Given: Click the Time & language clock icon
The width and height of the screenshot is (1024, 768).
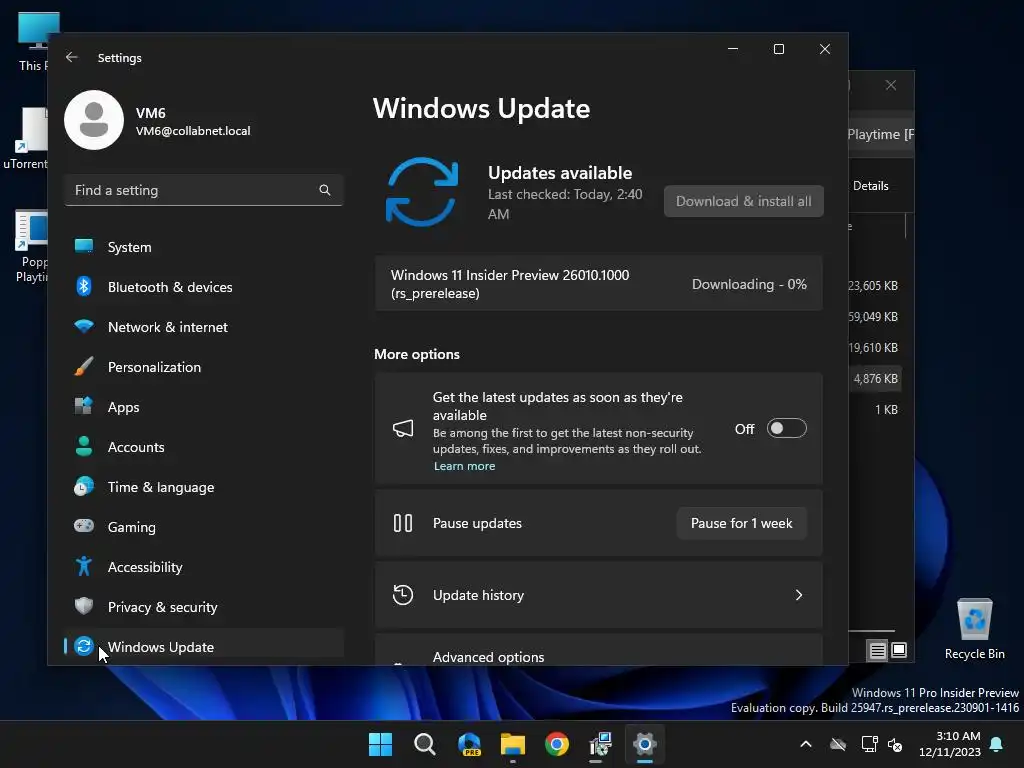Looking at the screenshot, I should point(84,487).
